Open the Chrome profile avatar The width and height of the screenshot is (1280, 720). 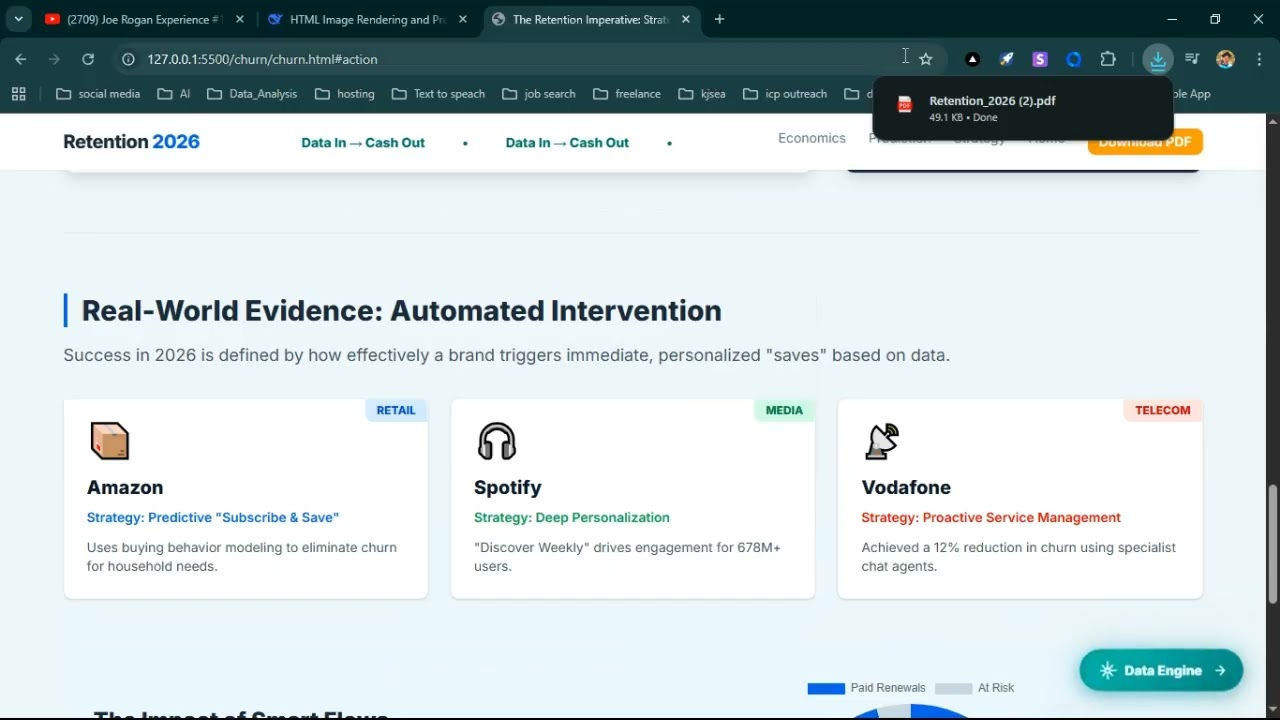1226,59
